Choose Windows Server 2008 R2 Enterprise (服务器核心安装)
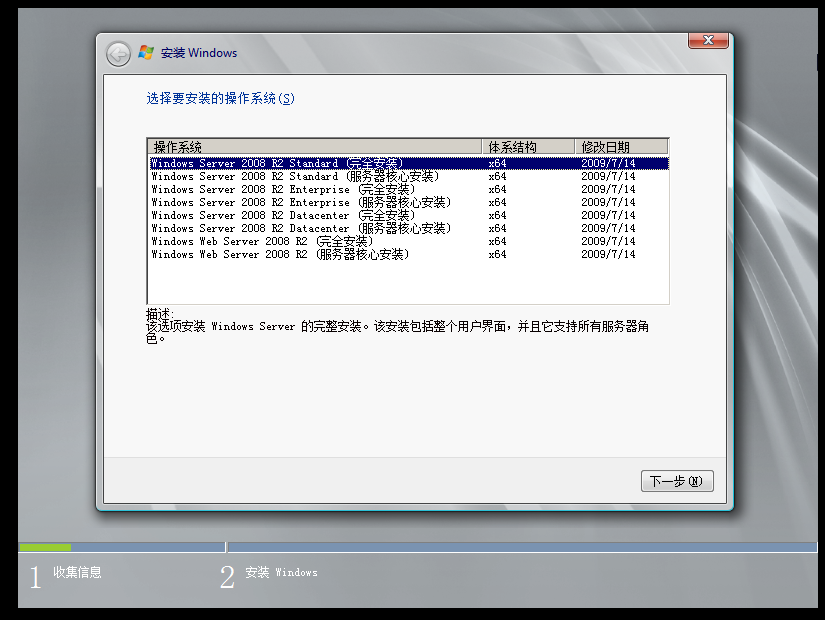Screen dimensions: 825x620 tap(300, 202)
